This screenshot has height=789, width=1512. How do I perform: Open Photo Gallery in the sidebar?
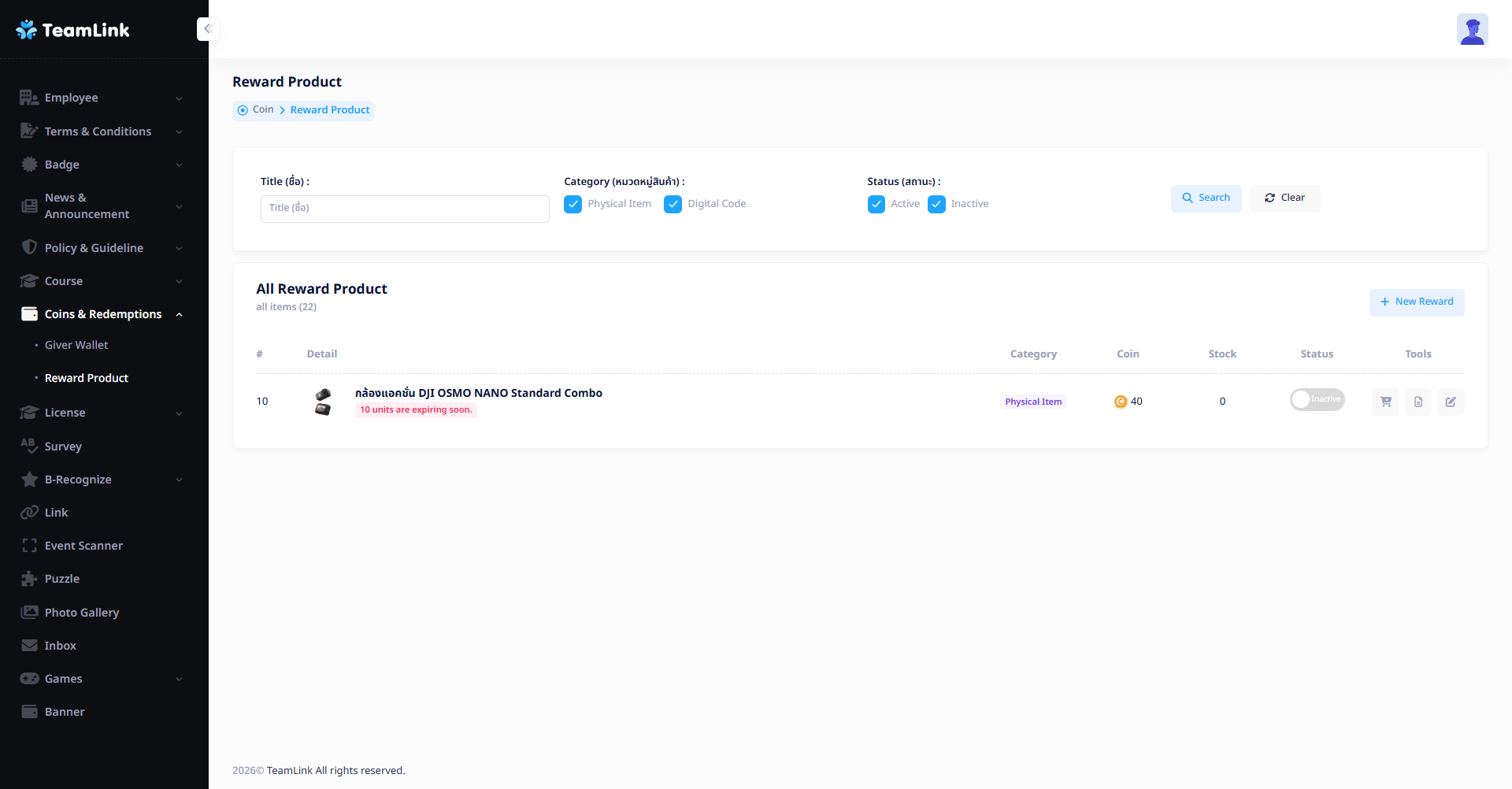[82, 613]
